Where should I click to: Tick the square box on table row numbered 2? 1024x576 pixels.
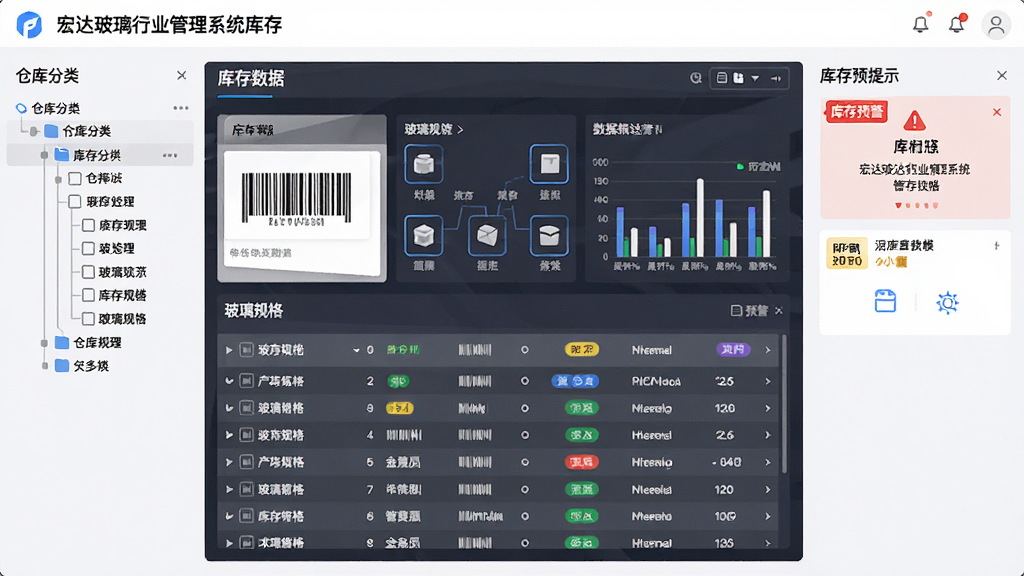(x=246, y=381)
